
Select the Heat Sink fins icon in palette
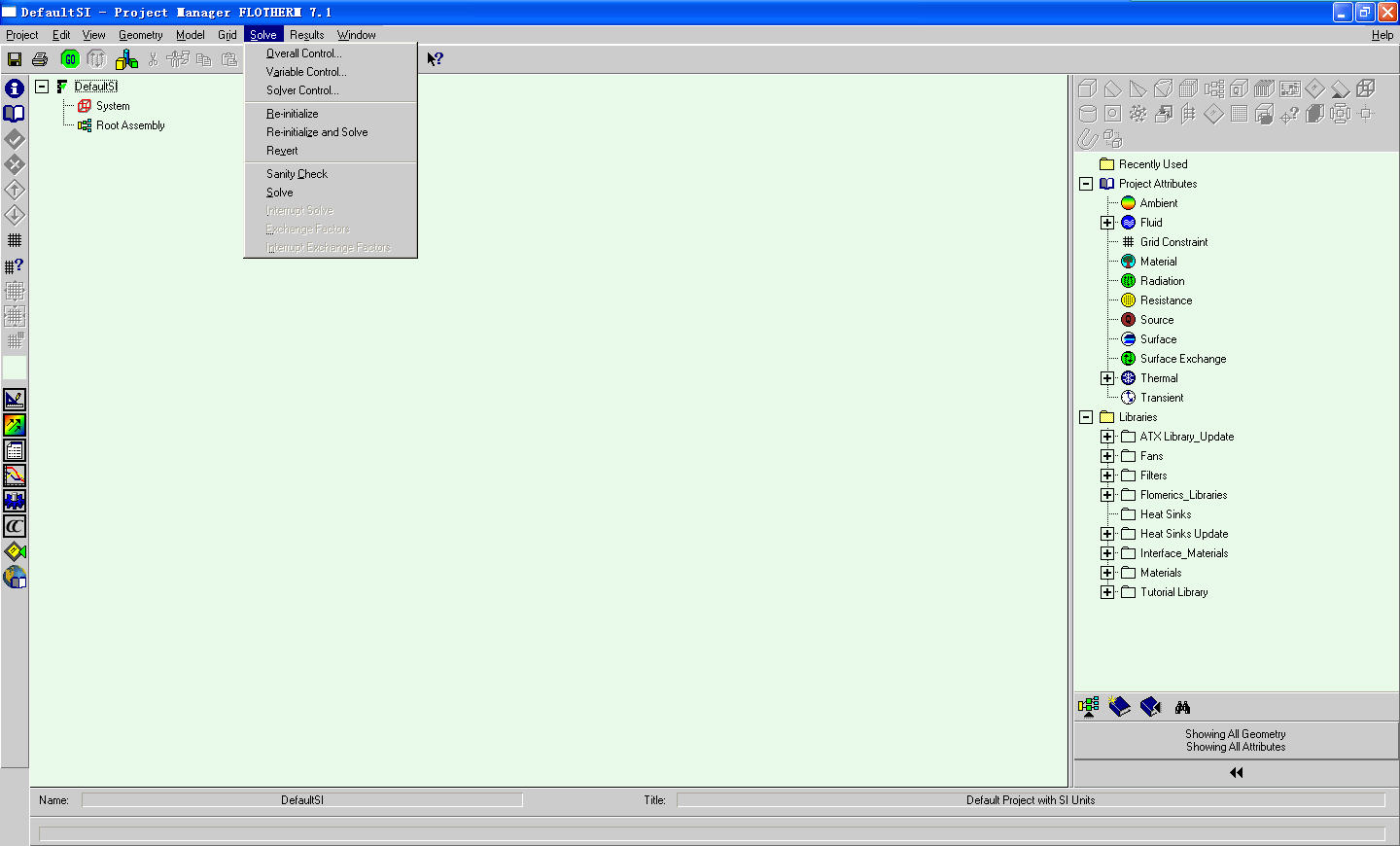1265,88
